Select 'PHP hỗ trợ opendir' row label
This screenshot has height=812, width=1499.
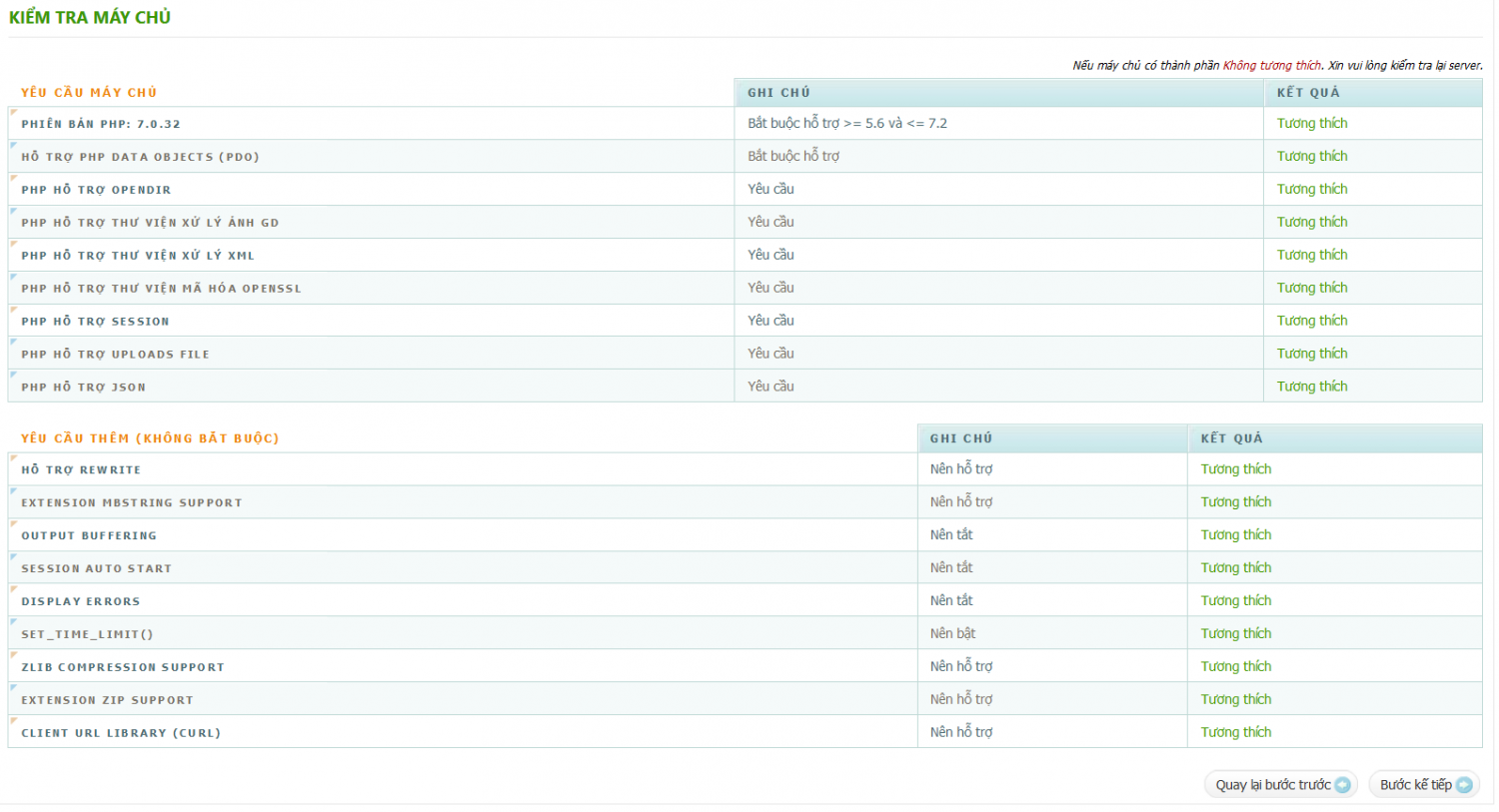96,190
